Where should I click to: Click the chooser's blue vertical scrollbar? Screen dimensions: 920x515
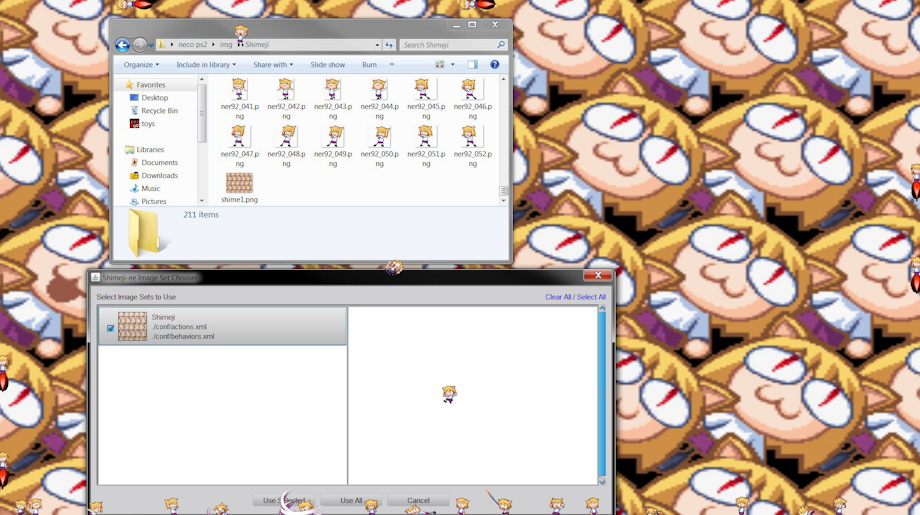602,395
